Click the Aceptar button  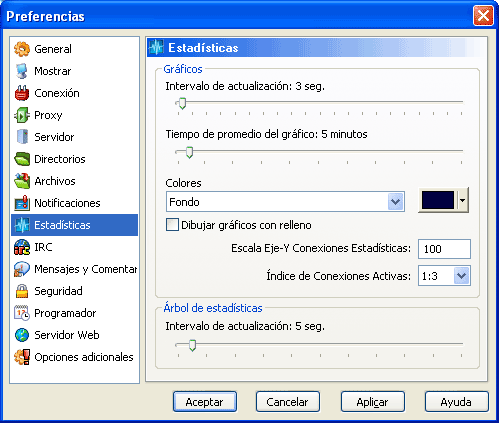click(205, 402)
